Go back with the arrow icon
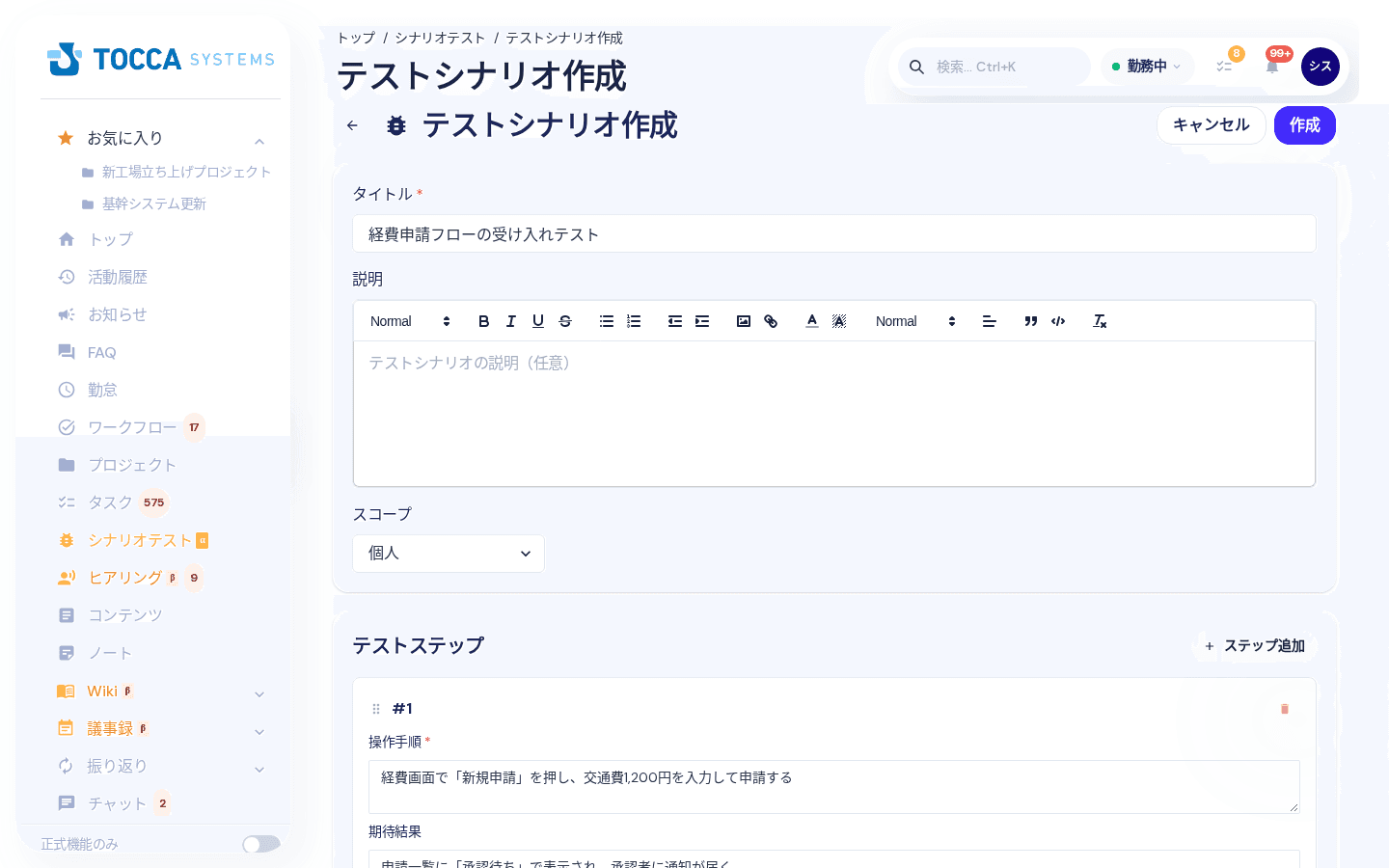This screenshot has width=1389, height=868. pyautogui.click(x=352, y=125)
